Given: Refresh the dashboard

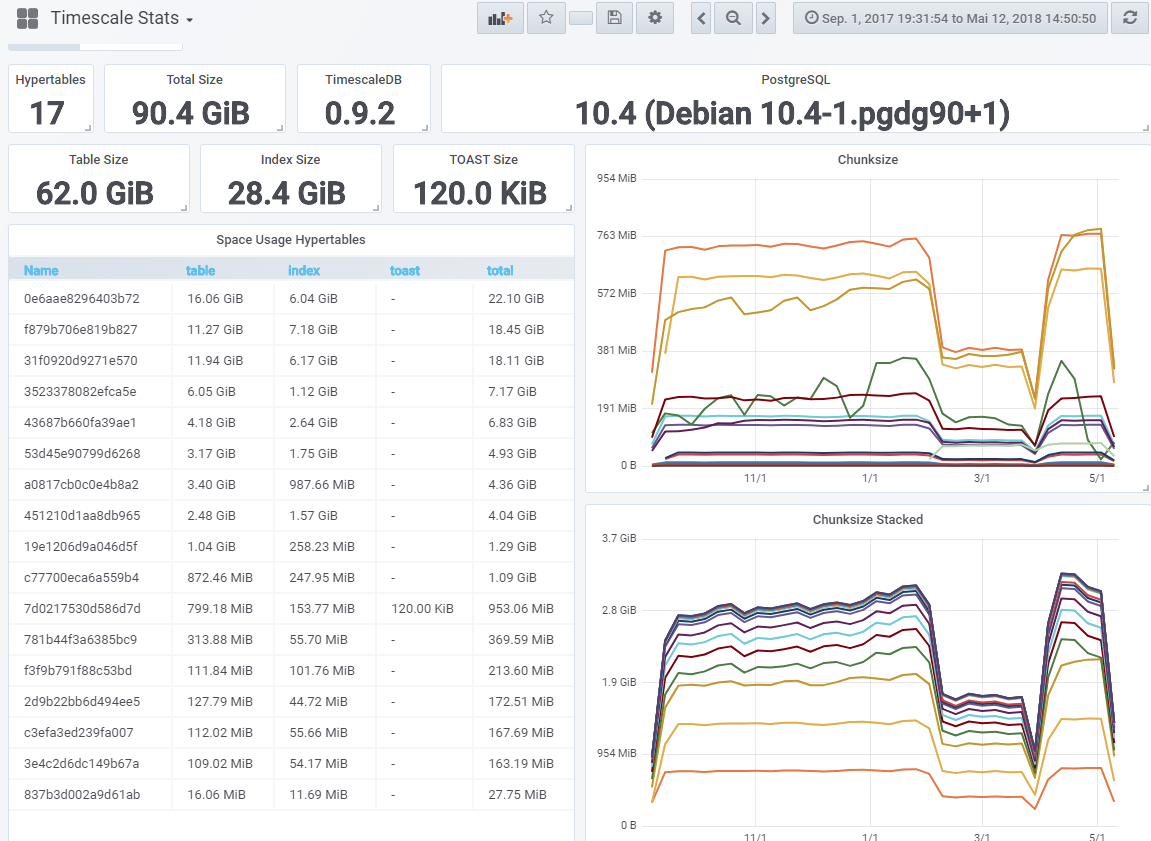Looking at the screenshot, I should pyautogui.click(x=1130, y=18).
